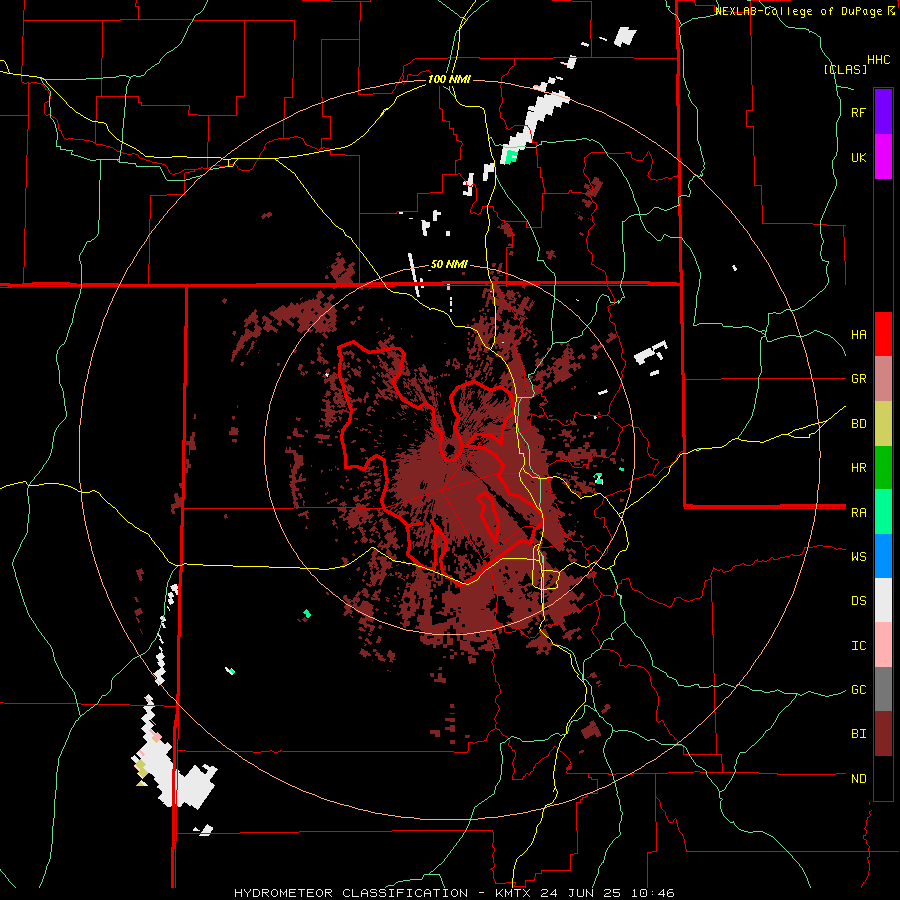900x900 pixels.
Task: Click the RA light-green legend swatch
Action: [883, 512]
